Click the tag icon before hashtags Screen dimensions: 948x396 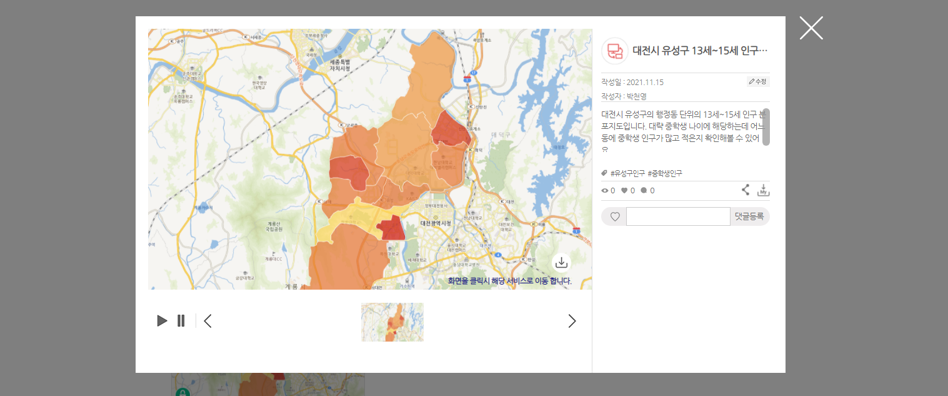click(605, 173)
